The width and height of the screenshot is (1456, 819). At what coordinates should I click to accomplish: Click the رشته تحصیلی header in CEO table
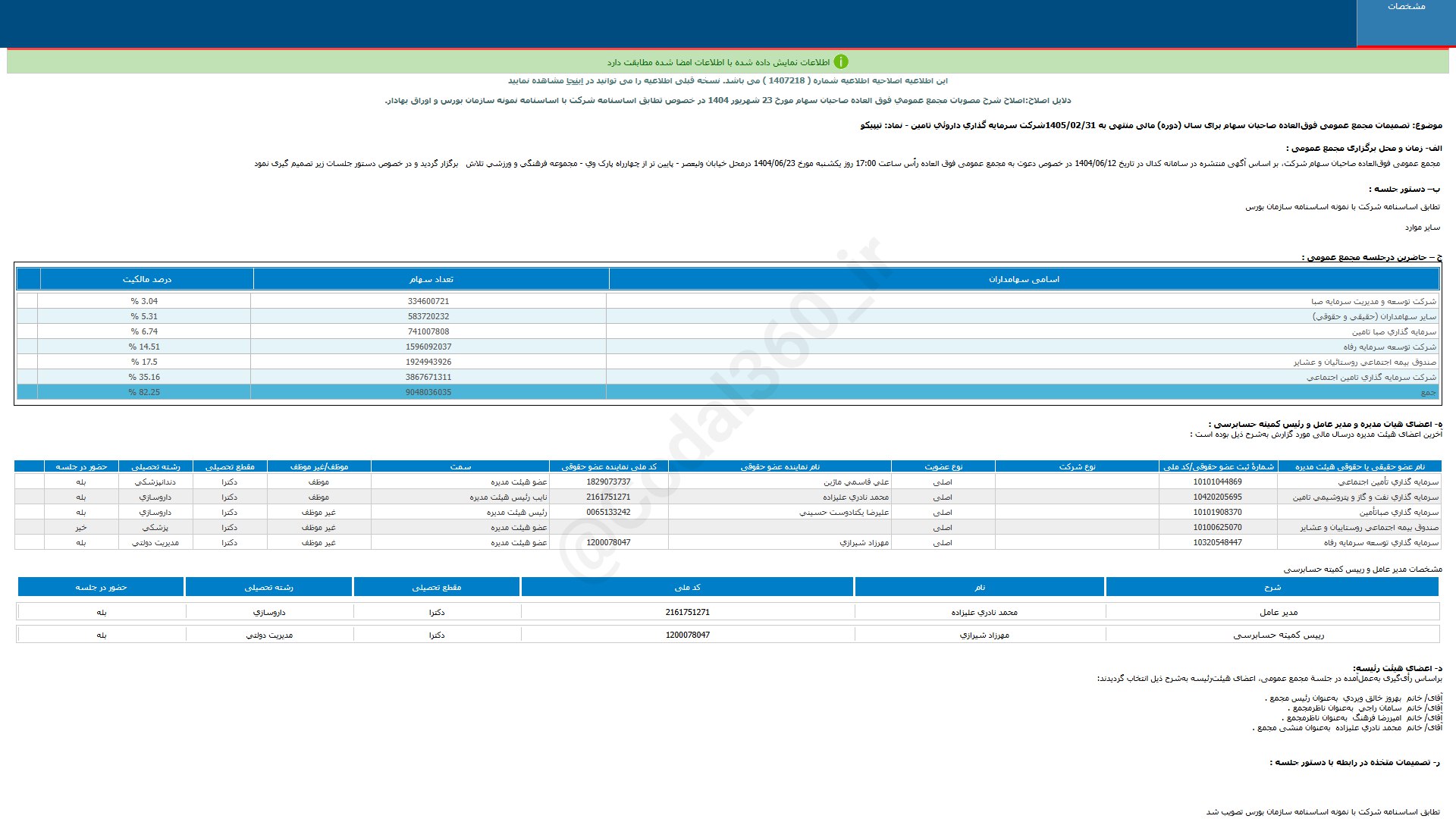tap(268, 588)
